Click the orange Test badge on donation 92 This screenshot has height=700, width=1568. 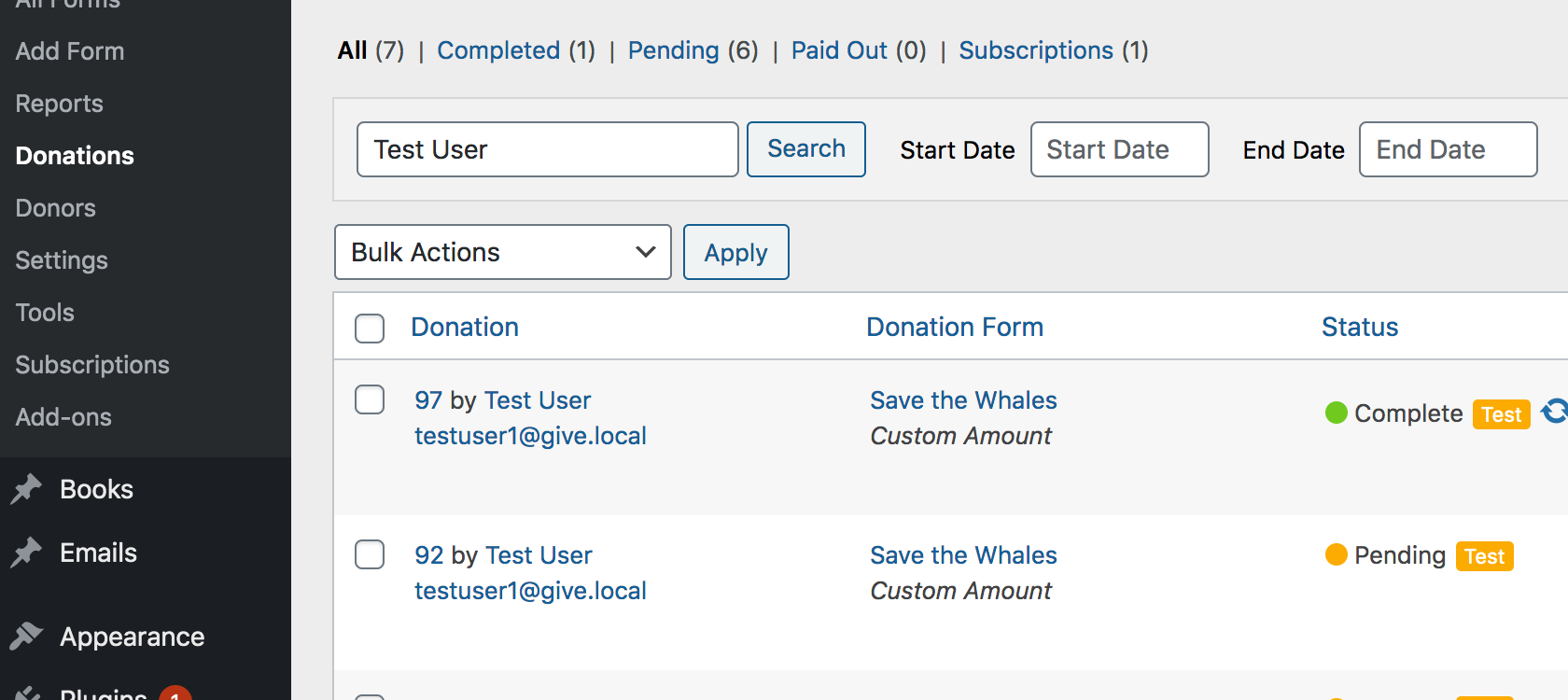tap(1484, 555)
